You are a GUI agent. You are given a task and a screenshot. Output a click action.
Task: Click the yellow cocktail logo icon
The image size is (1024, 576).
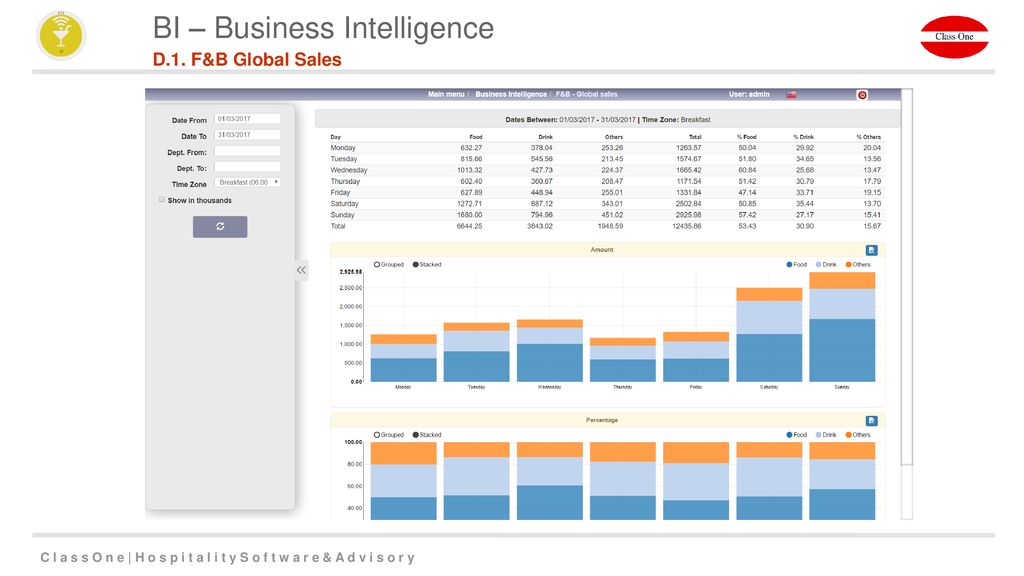click(61, 35)
